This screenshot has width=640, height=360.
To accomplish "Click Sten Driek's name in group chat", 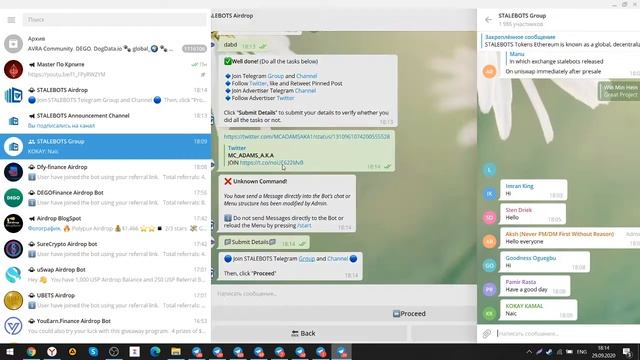I will coord(518,210).
